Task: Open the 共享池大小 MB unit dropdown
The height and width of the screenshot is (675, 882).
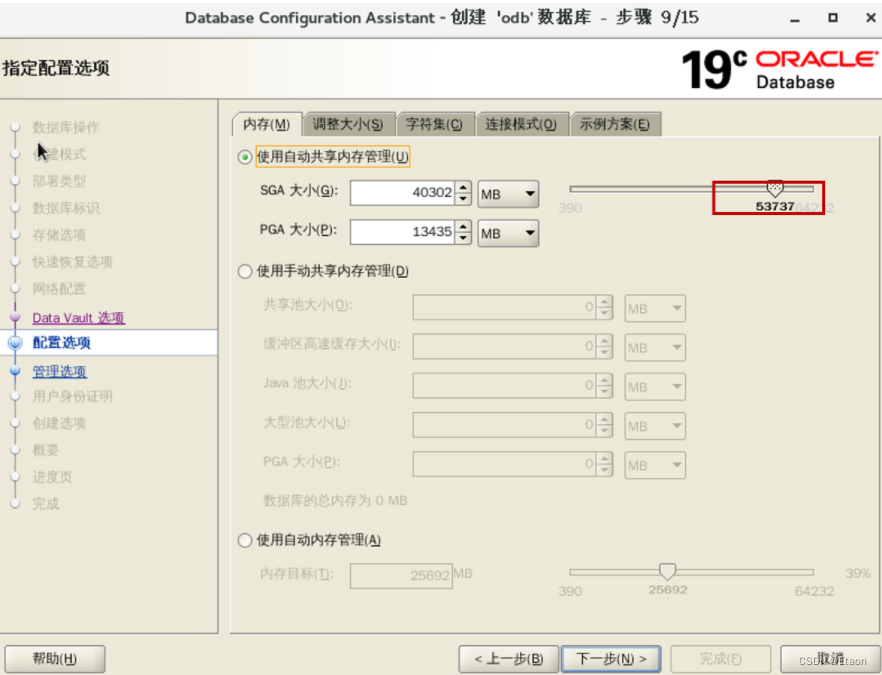Action: [655, 309]
